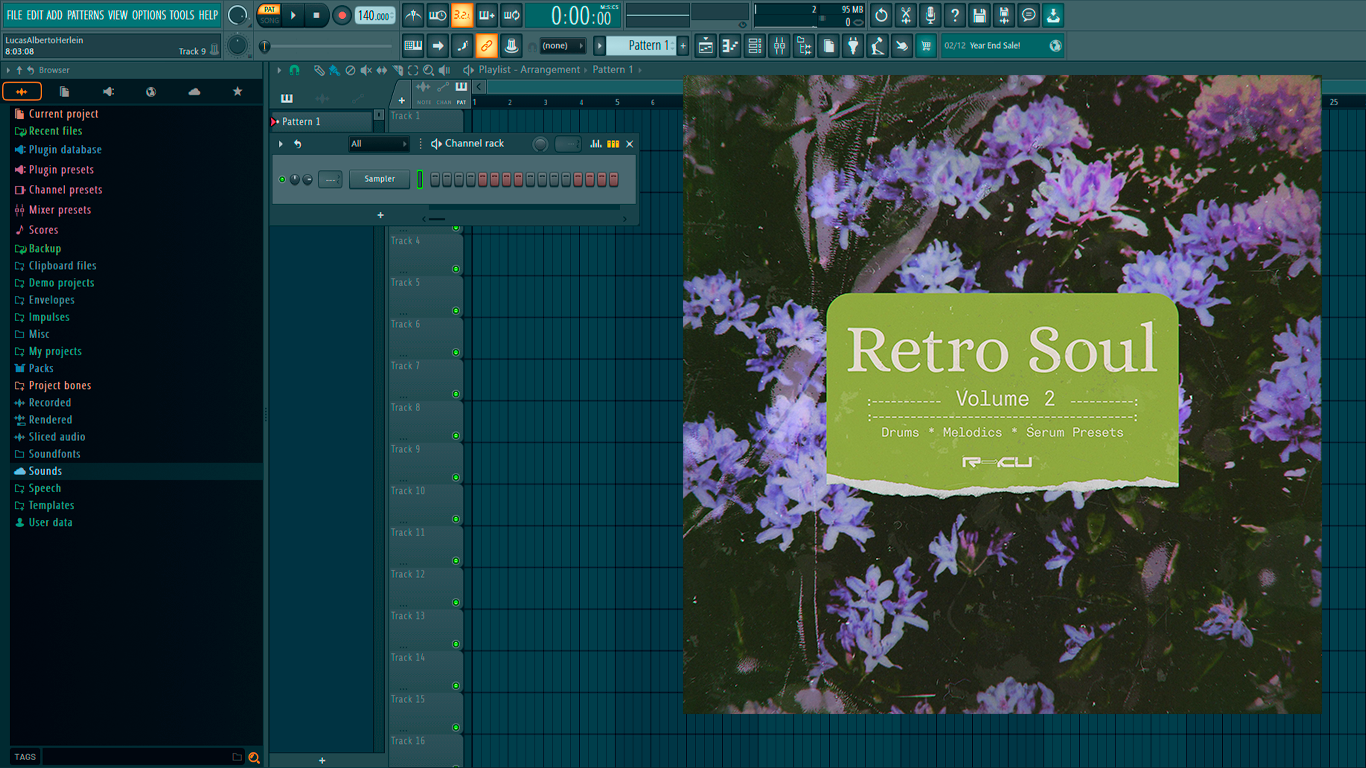
Task: Toggle typing keyboard to piano
Action: click(x=414, y=45)
